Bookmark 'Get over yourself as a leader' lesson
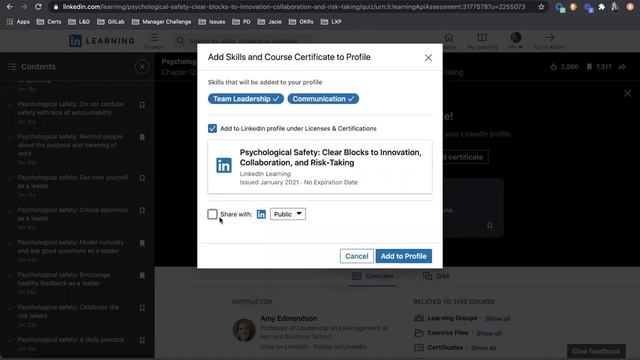The image size is (640, 360). (142, 178)
